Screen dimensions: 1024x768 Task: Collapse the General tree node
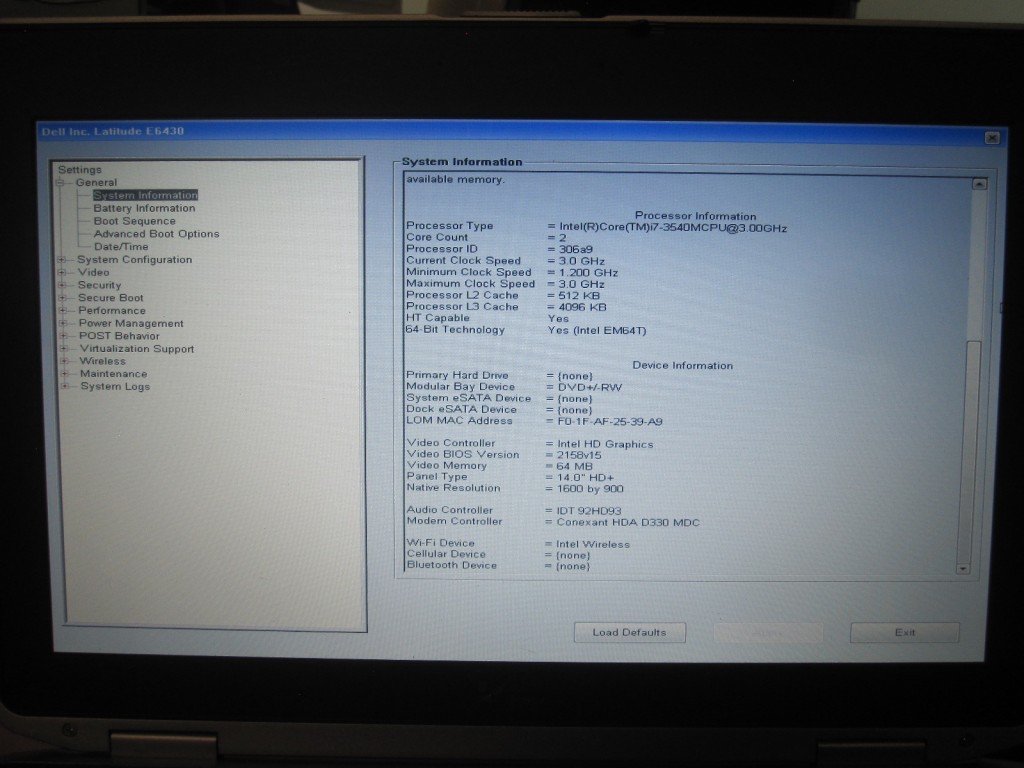pyautogui.click(x=61, y=183)
